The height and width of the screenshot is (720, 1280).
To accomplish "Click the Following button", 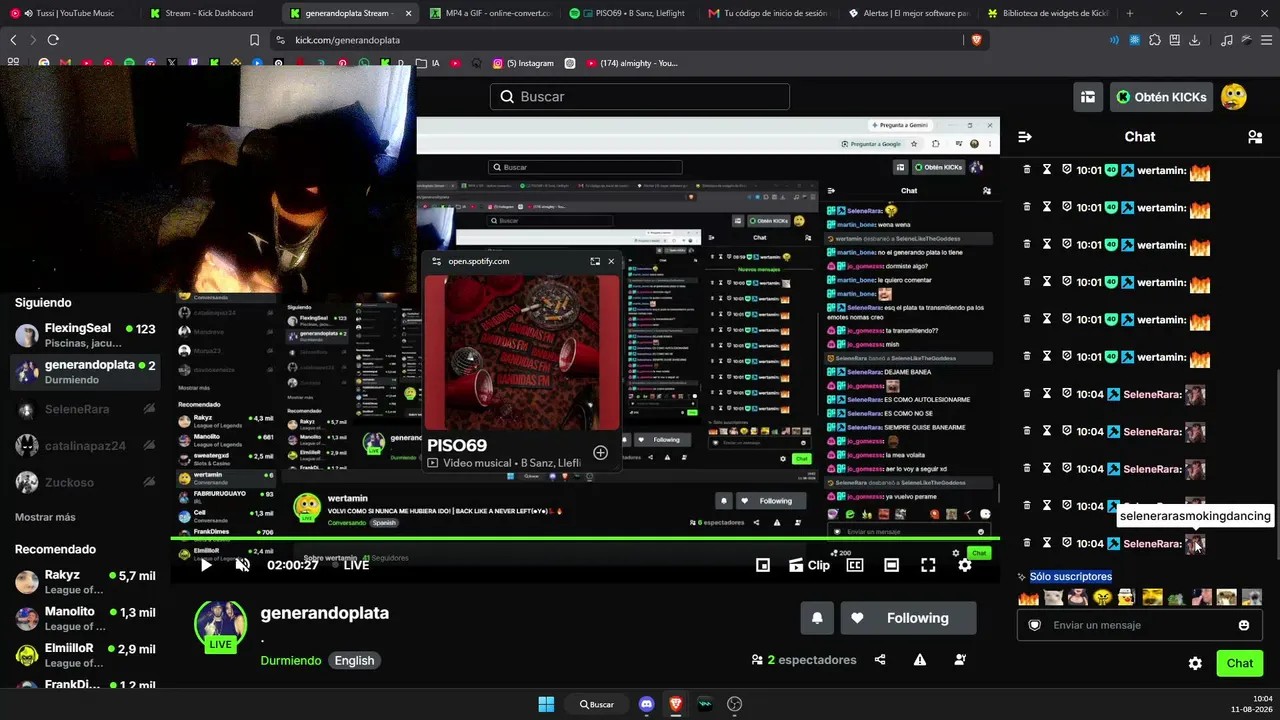I will tap(908, 618).
